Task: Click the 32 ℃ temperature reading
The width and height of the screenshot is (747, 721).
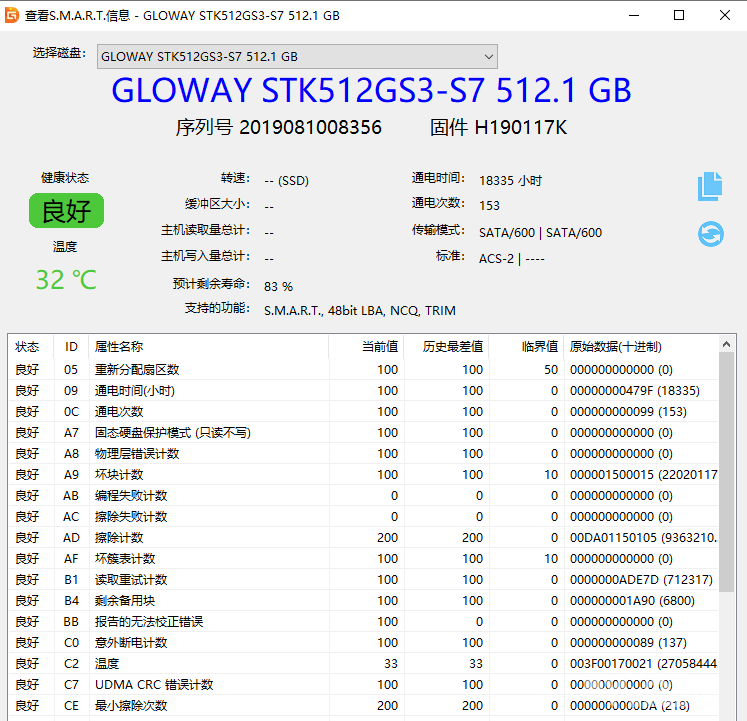Action: (x=66, y=280)
